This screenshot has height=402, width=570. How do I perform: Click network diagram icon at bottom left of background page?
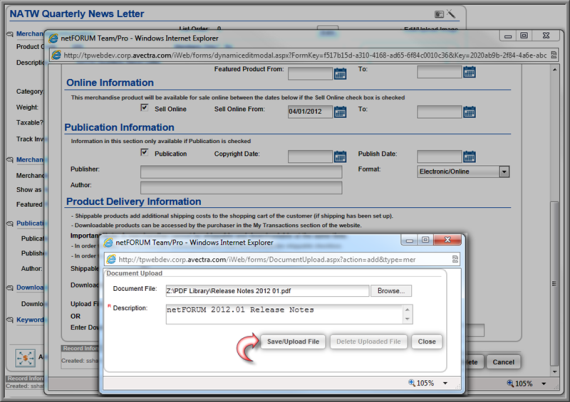click(x=25, y=358)
